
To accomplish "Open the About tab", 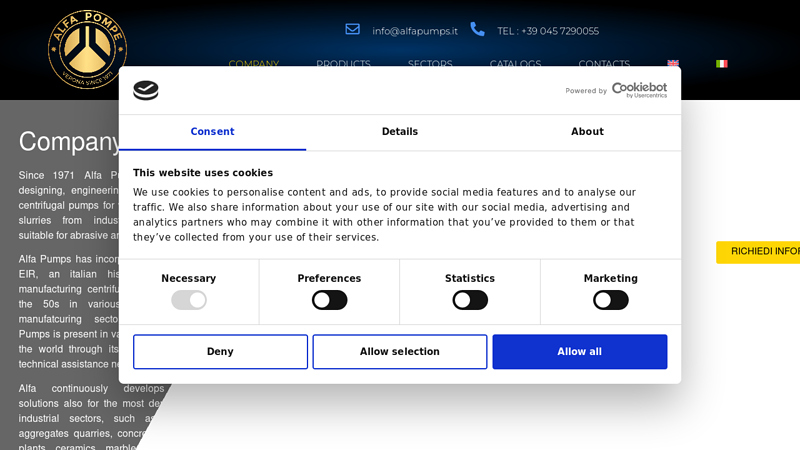I will (x=587, y=132).
